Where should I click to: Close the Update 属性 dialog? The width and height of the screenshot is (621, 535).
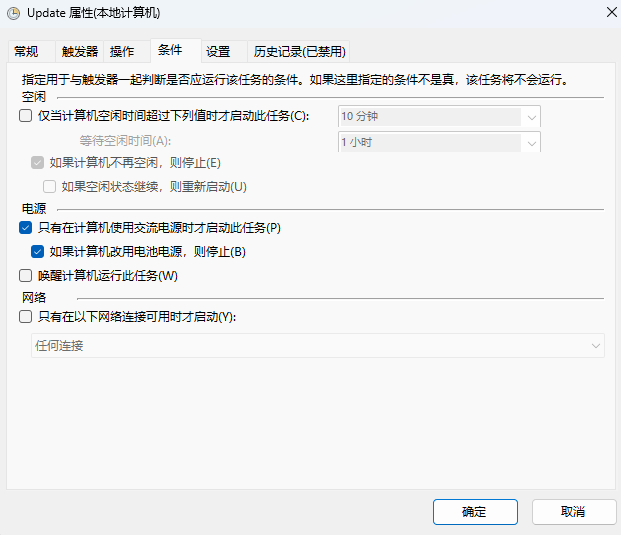(611, 12)
